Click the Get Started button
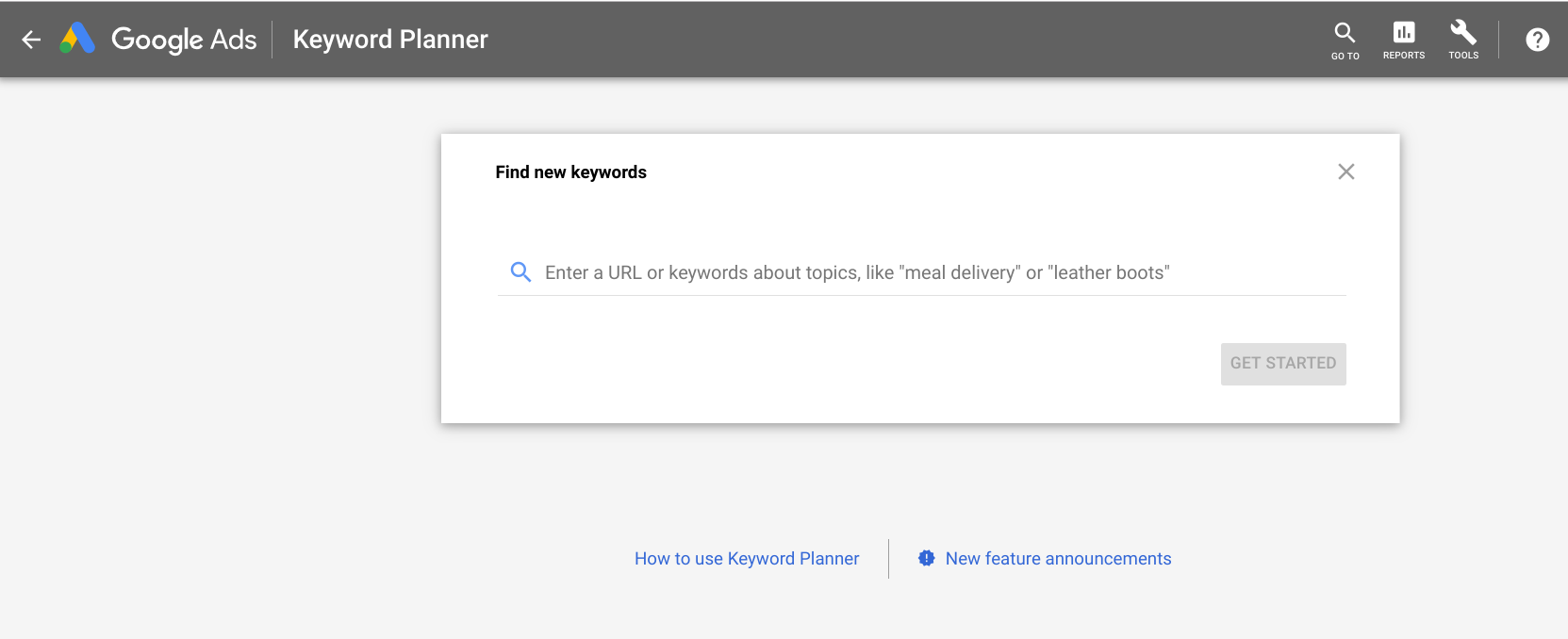The height and width of the screenshot is (639, 1568). click(x=1283, y=364)
